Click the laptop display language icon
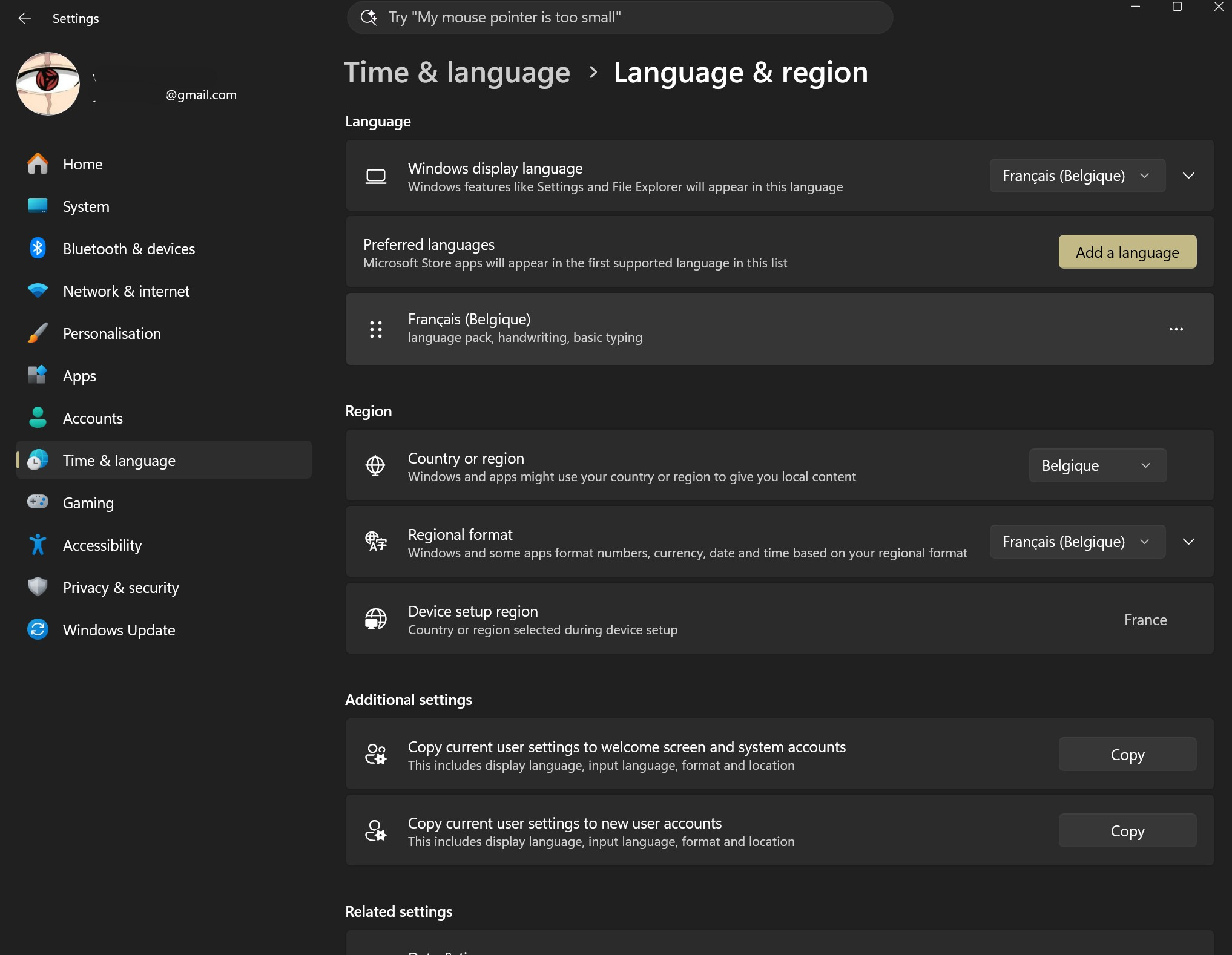The width and height of the screenshot is (1232, 955). 376,176
